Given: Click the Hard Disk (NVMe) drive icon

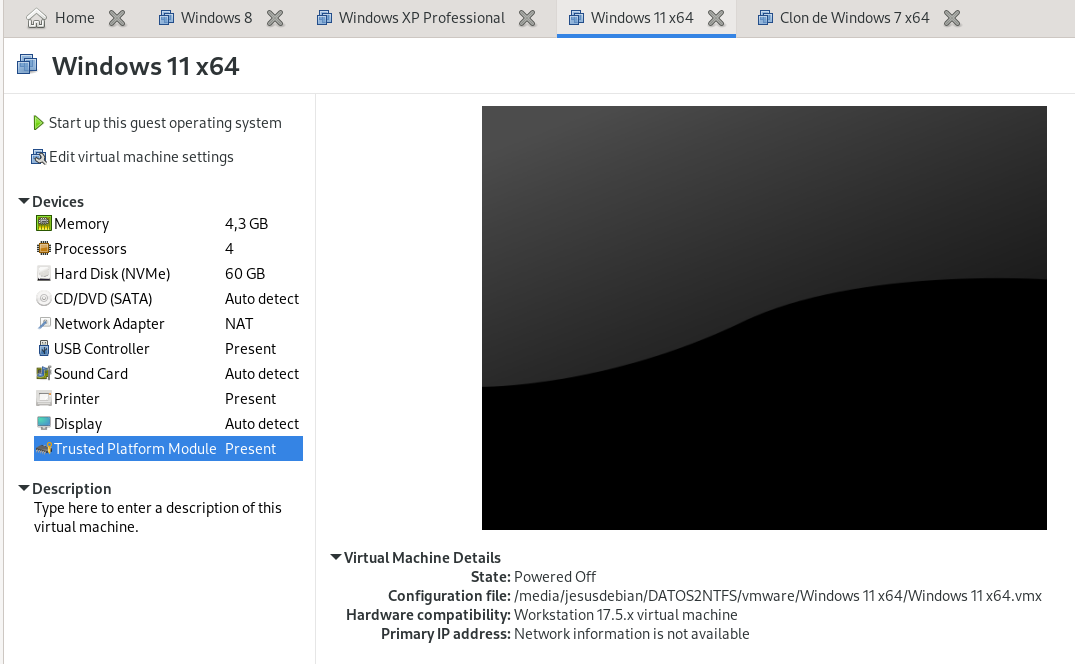Looking at the screenshot, I should [x=44, y=273].
